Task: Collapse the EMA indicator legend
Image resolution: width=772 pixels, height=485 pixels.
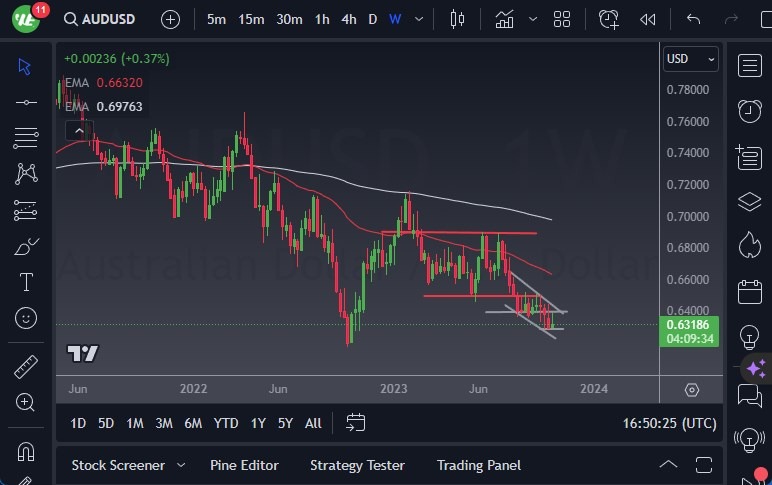Action: coord(78,129)
